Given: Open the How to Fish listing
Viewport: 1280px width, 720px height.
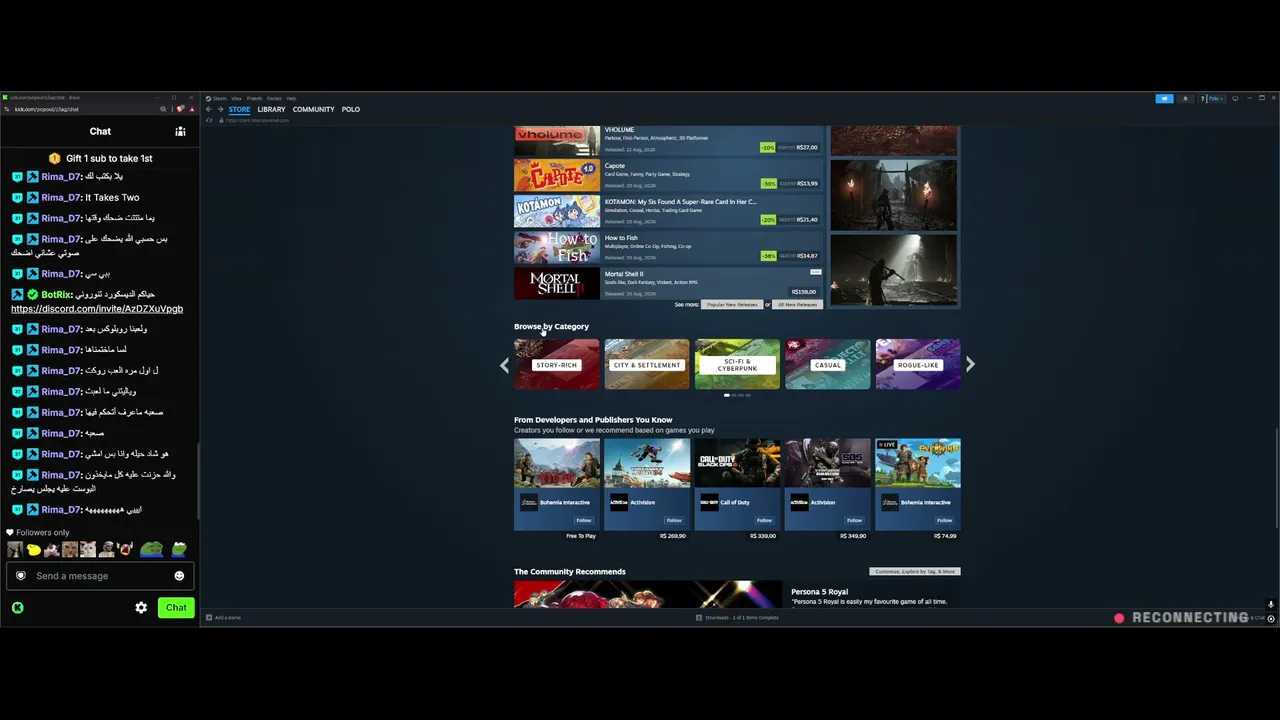Looking at the screenshot, I should (x=668, y=247).
